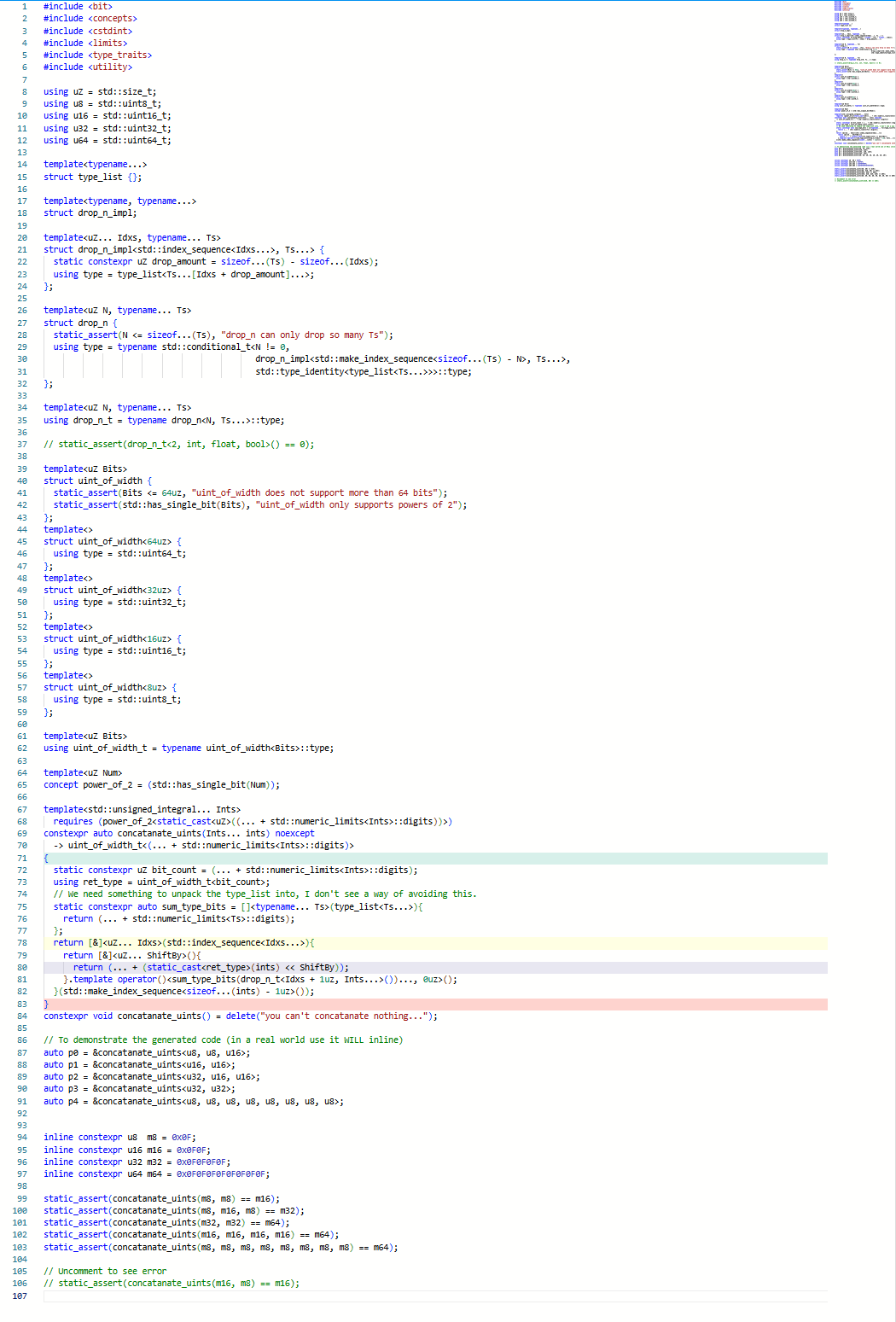Viewport: 896px width, 1322px height.
Task: Click the red highlighted closing brace line 83
Action: [x=435, y=1005]
